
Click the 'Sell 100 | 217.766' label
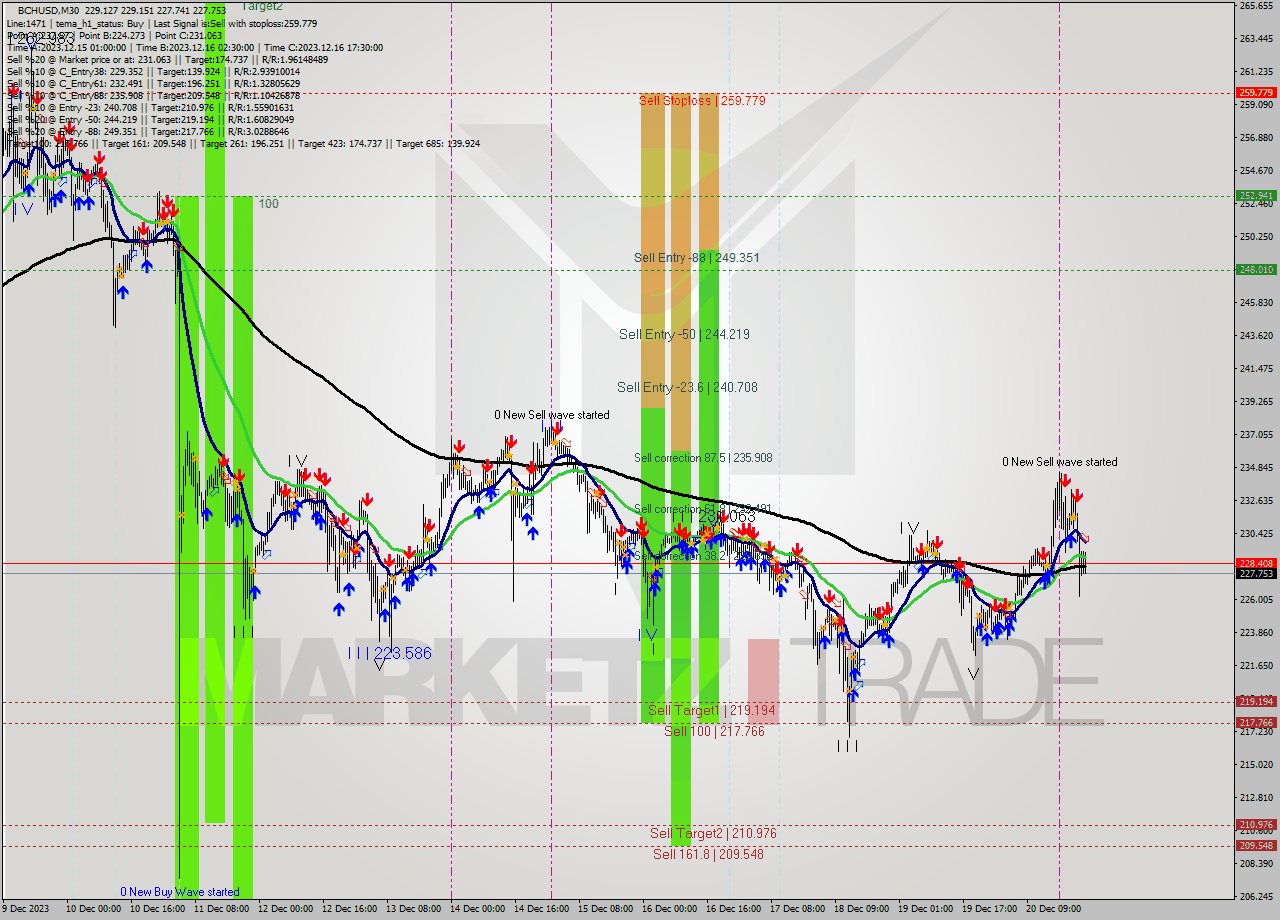[714, 732]
